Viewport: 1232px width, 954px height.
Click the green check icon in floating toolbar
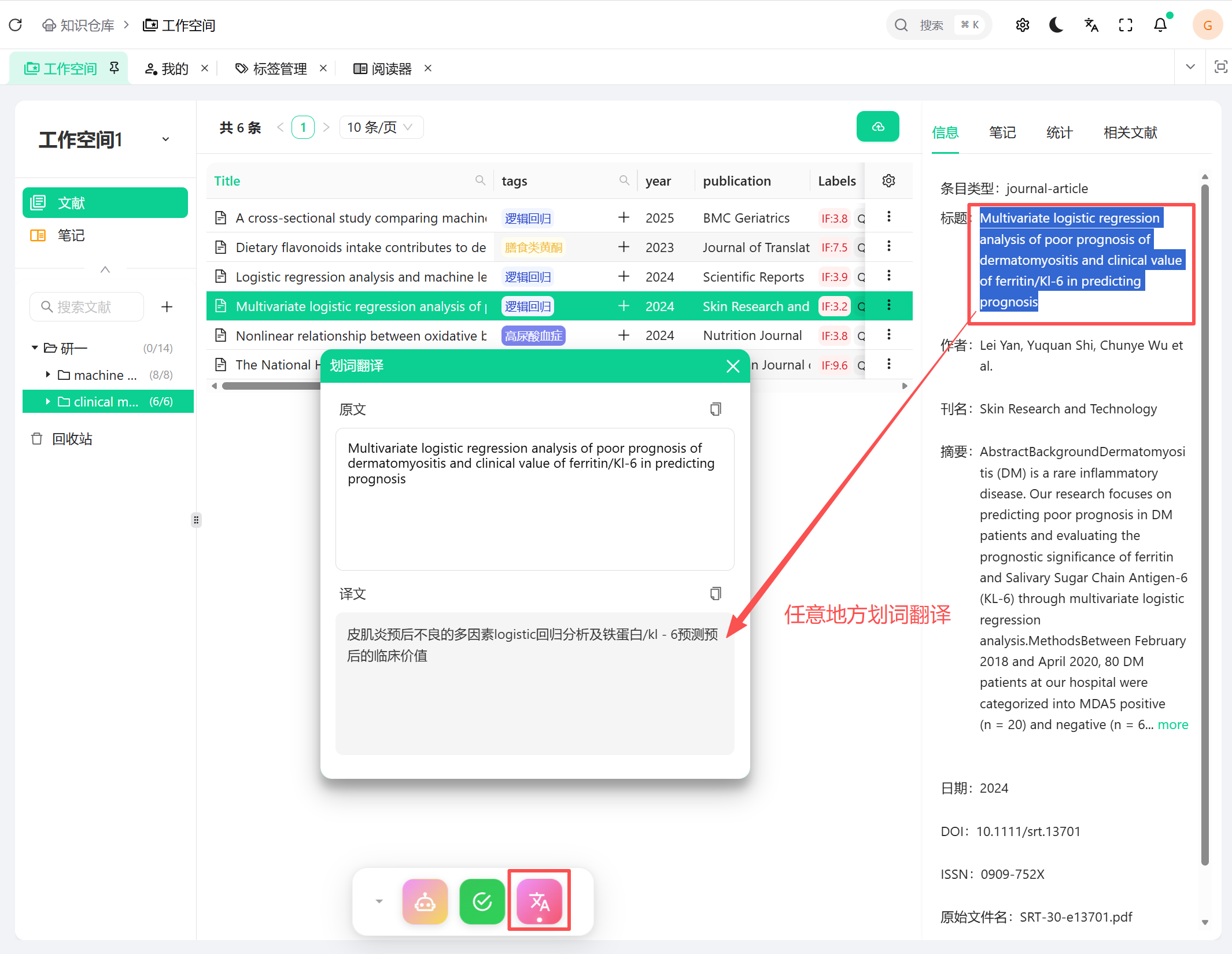click(x=482, y=900)
